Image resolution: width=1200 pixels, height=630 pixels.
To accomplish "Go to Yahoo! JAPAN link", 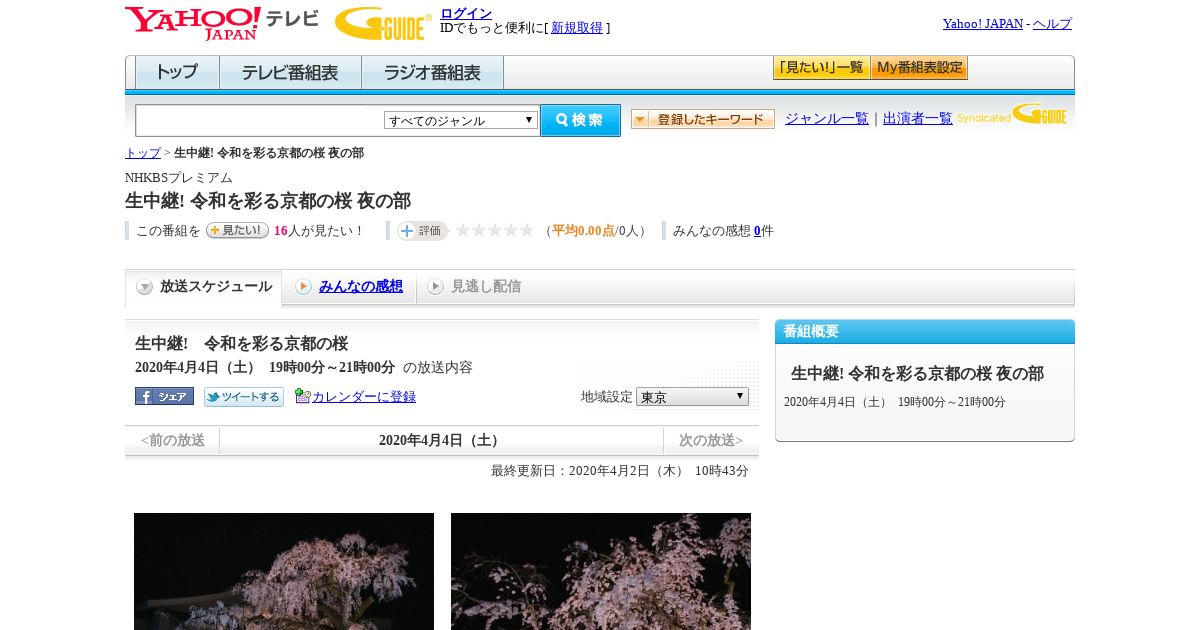I will pyautogui.click(x=983, y=23).
